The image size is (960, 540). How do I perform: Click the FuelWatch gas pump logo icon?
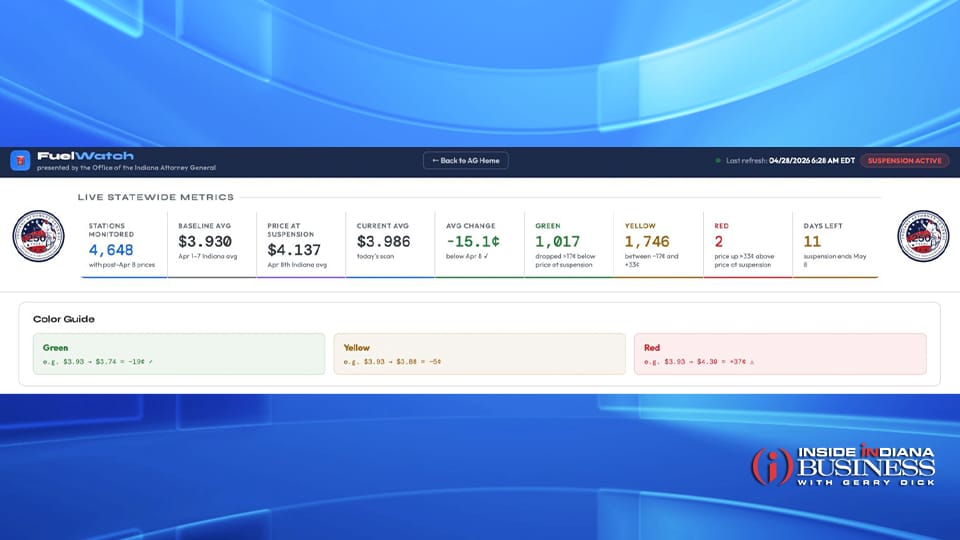20,160
